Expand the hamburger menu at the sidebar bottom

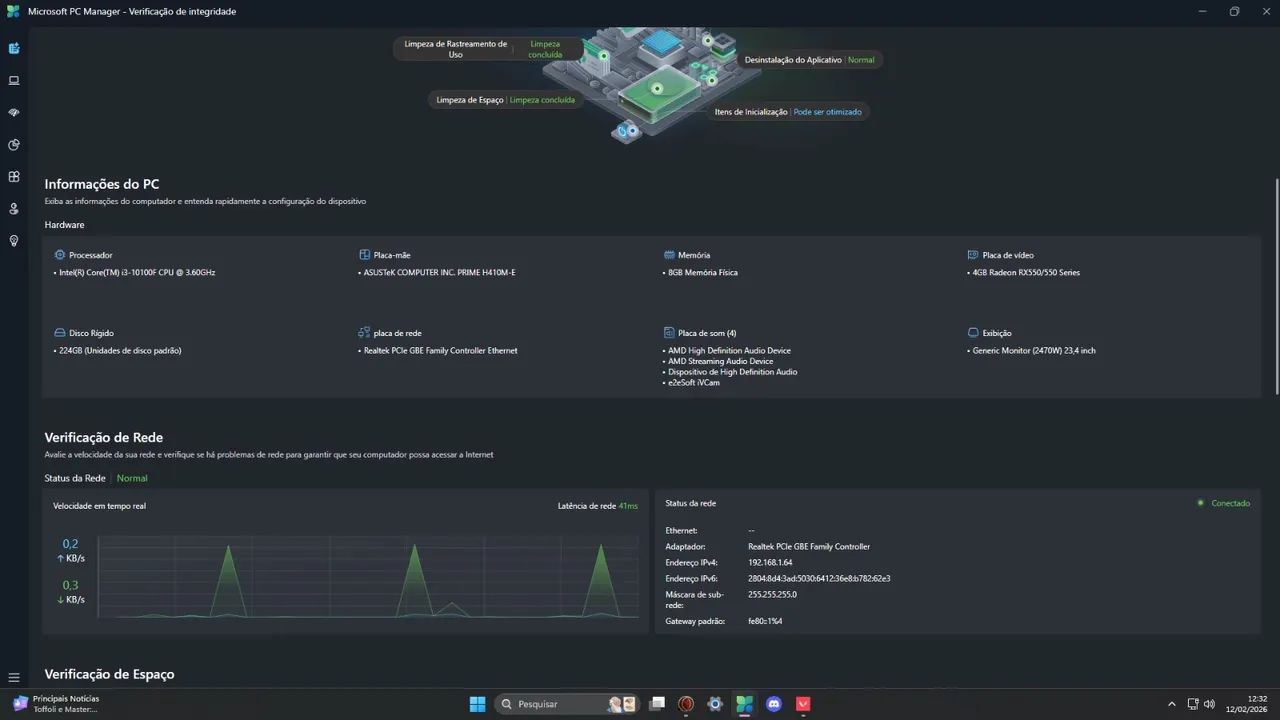click(x=13, y=677)
